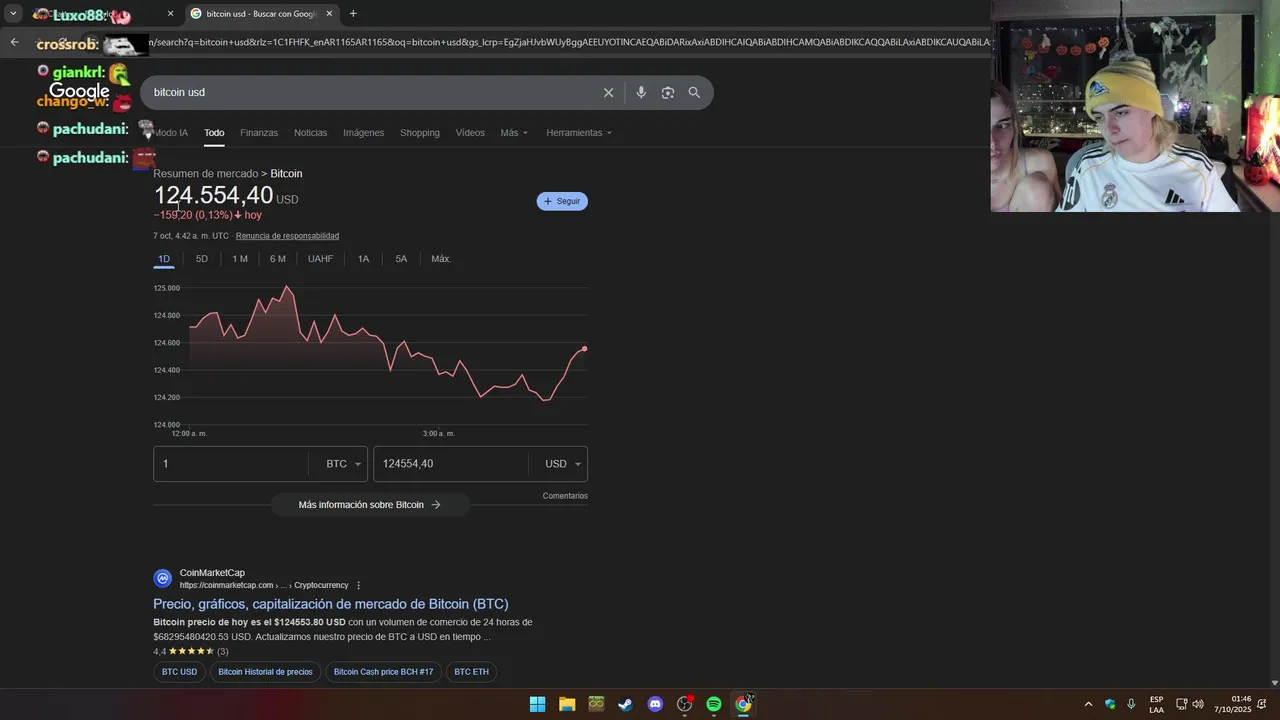The image size is (1280, 720).
Task: Click the Bitcoin Cash price BCH #17 chip
Action: coord(383,672)
